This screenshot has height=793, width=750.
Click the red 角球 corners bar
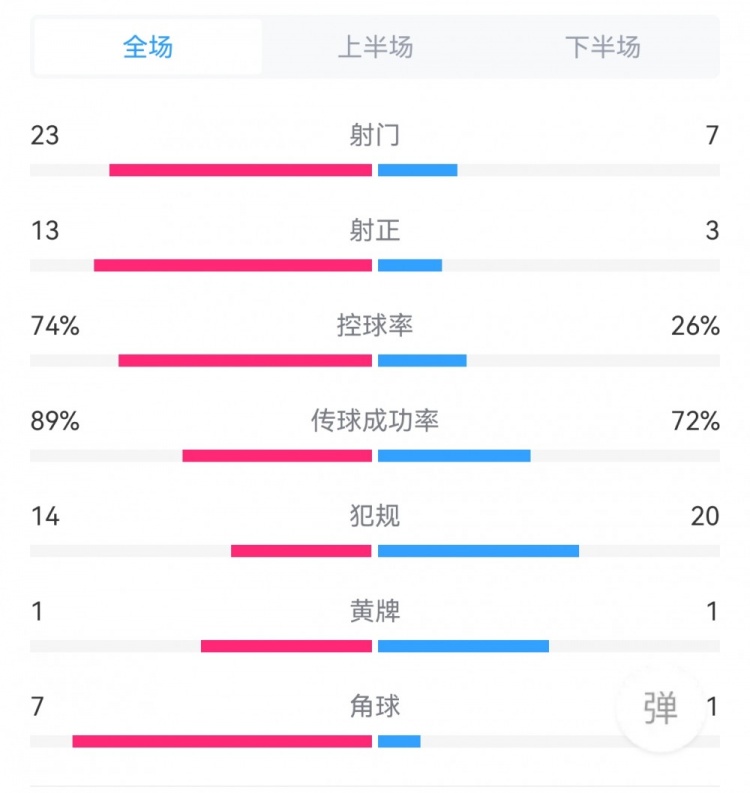coord(222,741)
